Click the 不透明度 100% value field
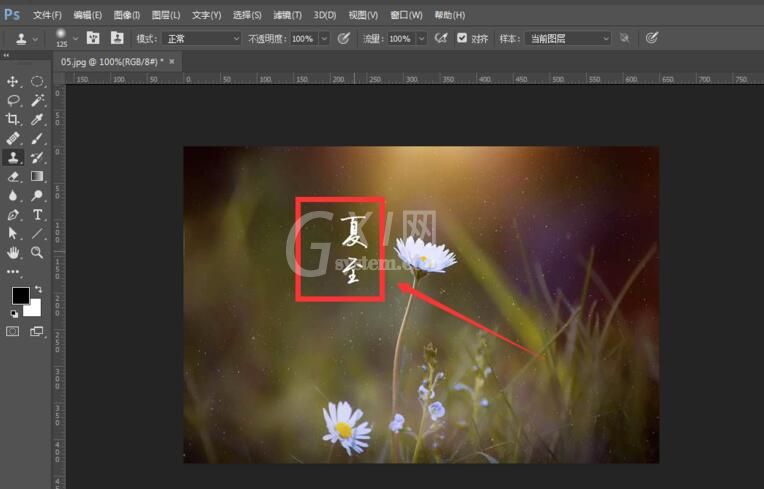 (x=304, y=38)
